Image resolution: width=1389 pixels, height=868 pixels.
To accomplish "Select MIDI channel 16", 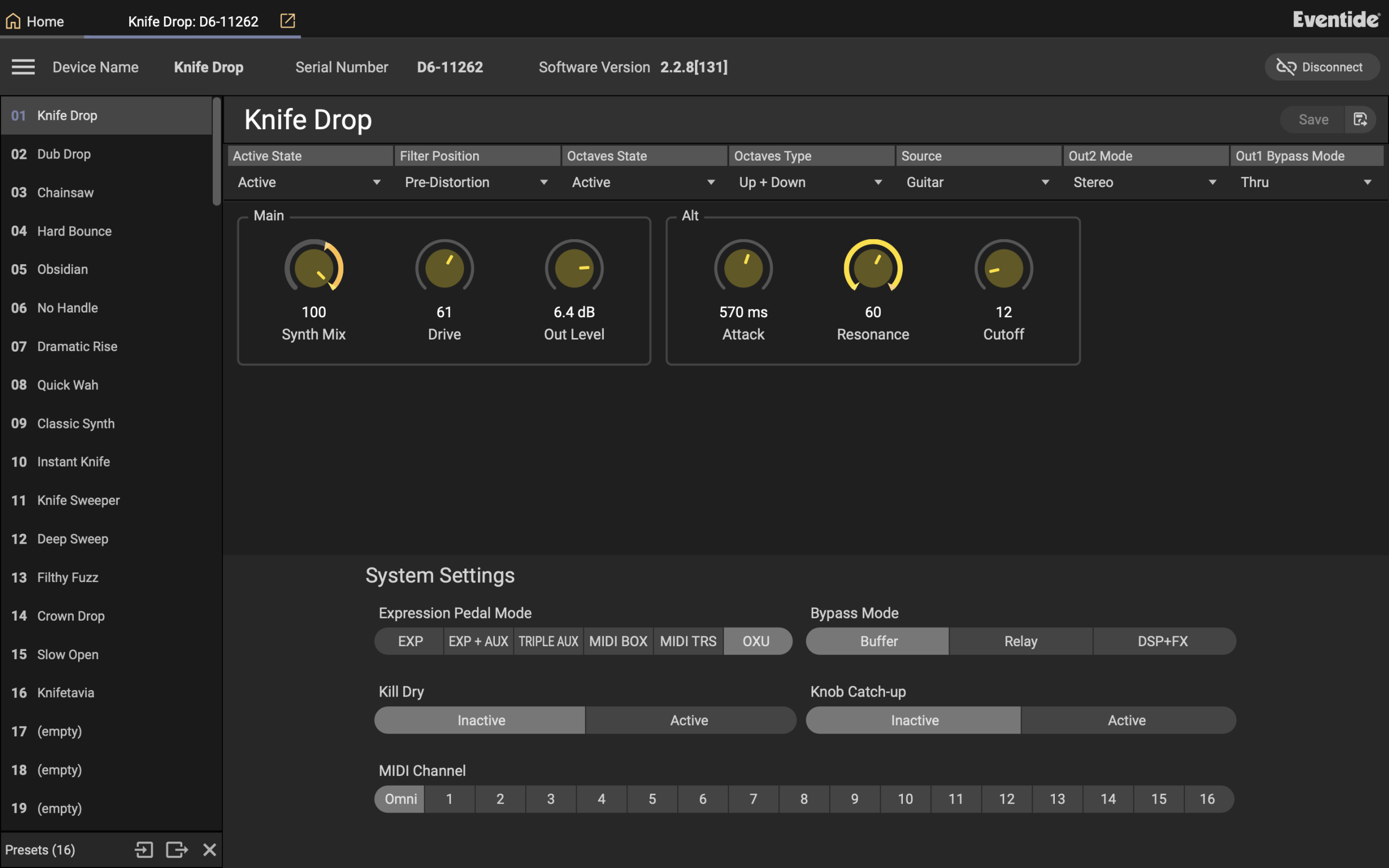I will pyautogui.click(x=1208, y=799).
